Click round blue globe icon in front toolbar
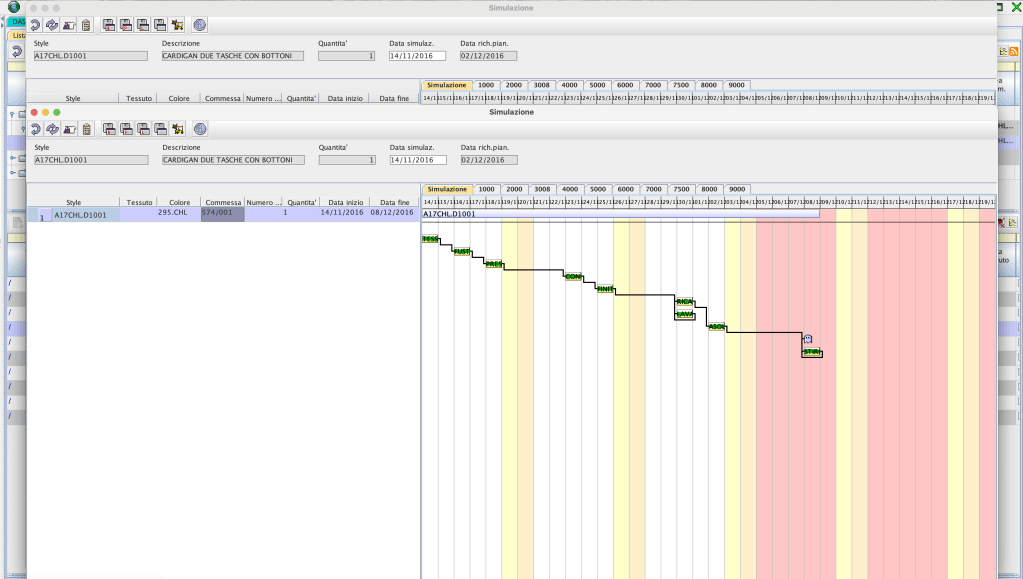1023x579 pixels. click(200, 129)
